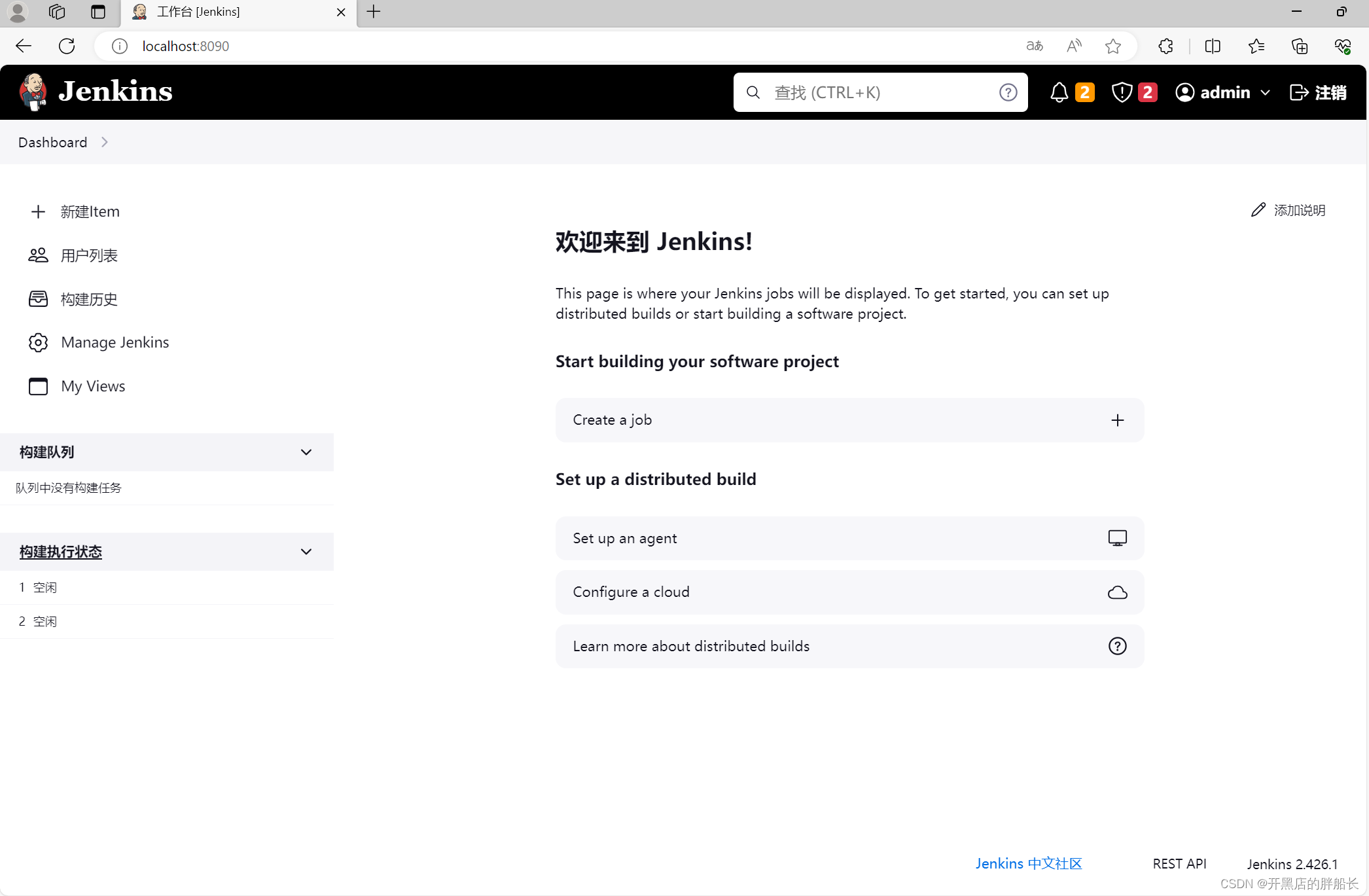Open Learn more about distributed builds
Viewport: 1369px width, 896px height.
click(849, 646)
